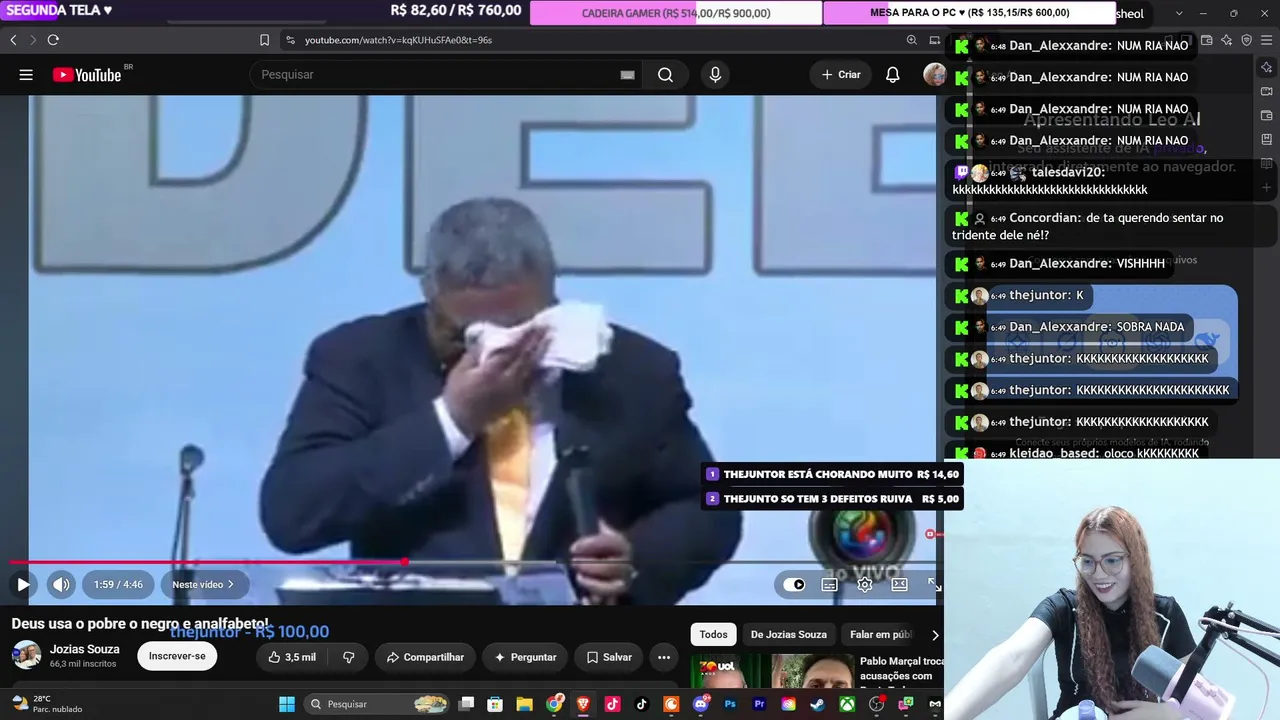Open Premiere Pro from the taskbar
The height and width of the screenshot is (720, 1280).
[x=759, y=704]
